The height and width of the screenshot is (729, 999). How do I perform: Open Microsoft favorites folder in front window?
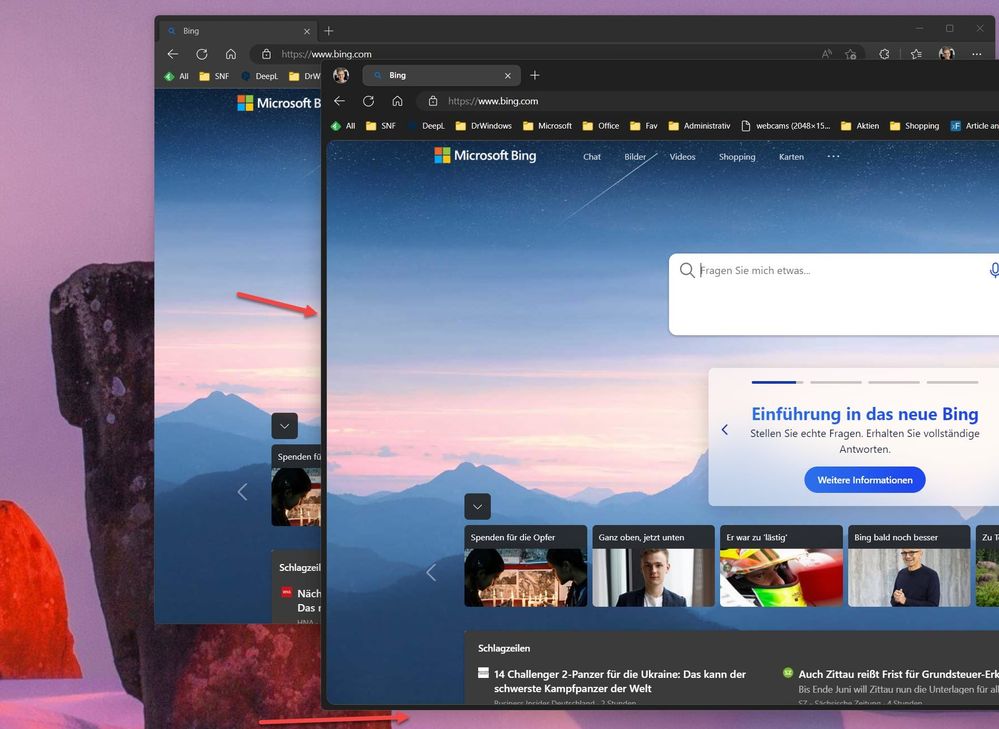pyautogui.click(x=547, y=126)
